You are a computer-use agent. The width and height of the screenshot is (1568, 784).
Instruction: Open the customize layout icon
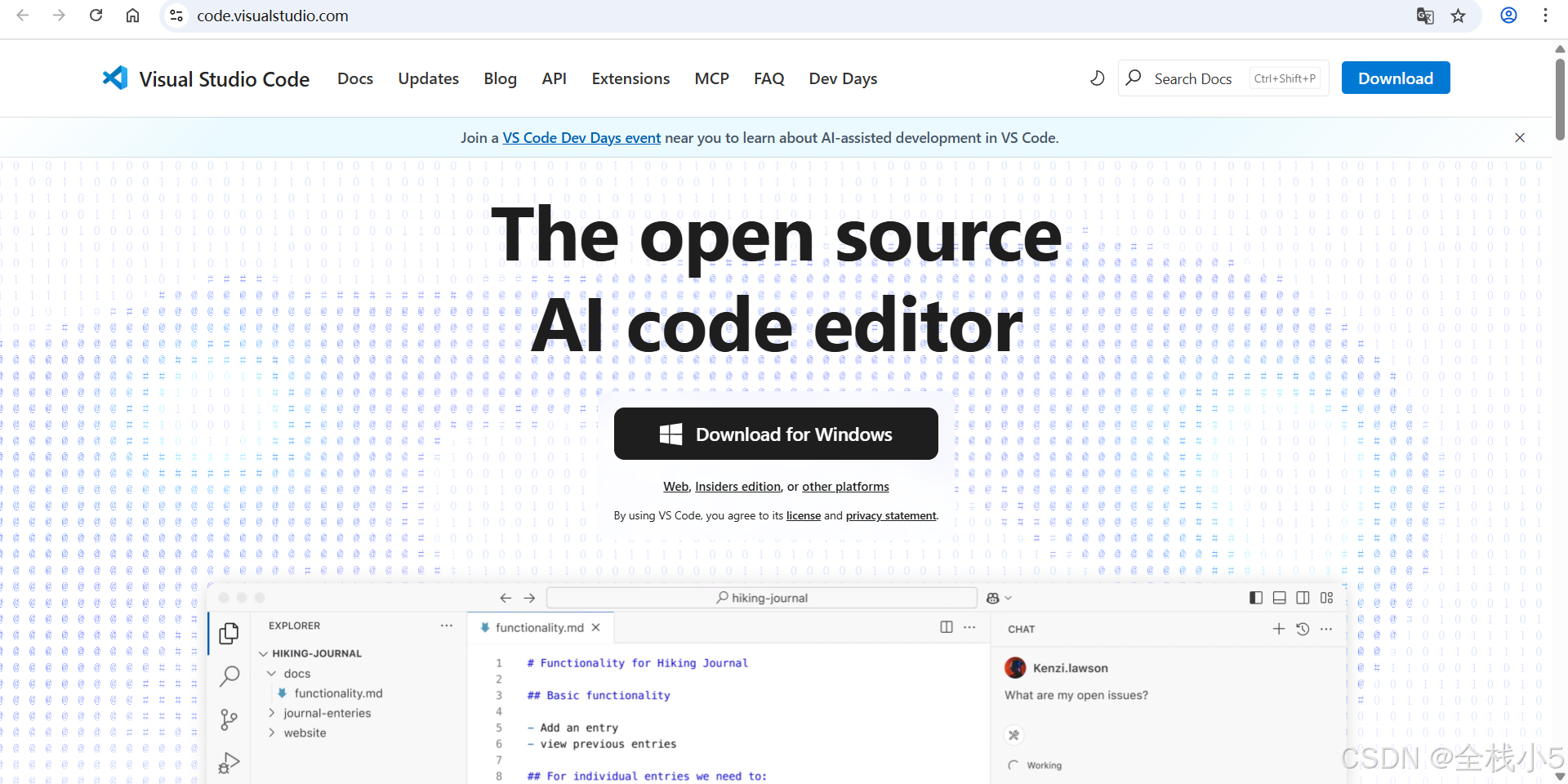[x=1327, y=598]
